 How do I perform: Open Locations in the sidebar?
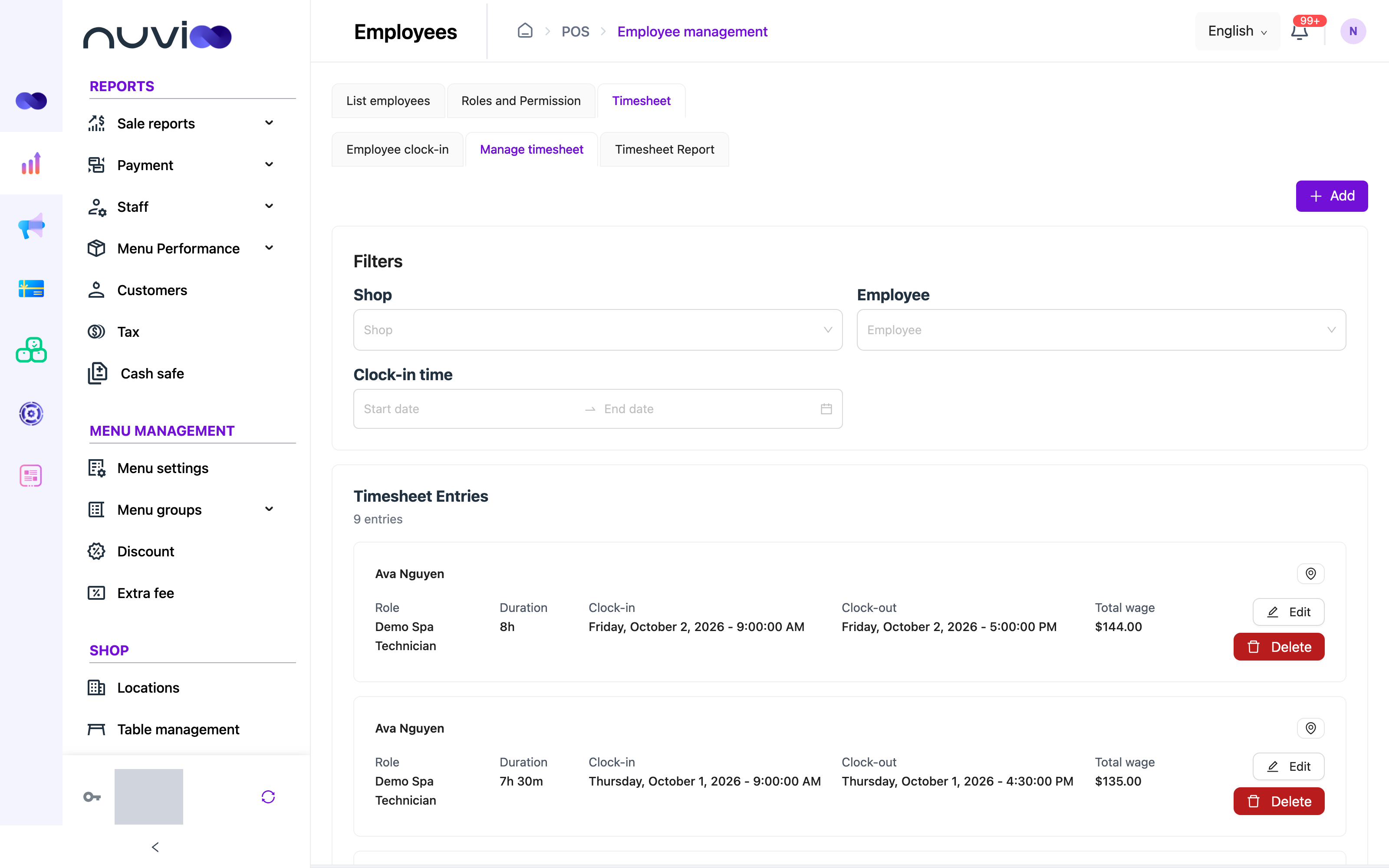tap(148, 687)
